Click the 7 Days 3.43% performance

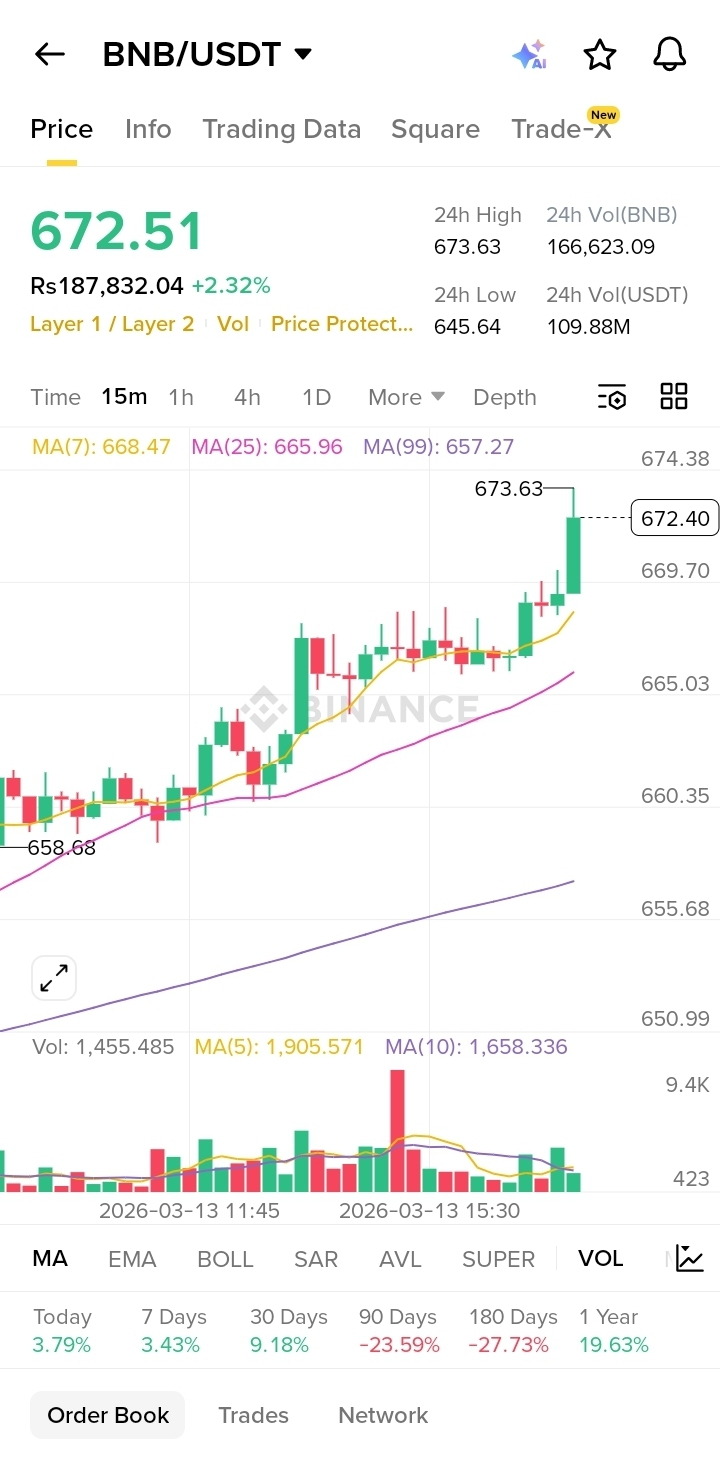click(x=174, y=1331)
